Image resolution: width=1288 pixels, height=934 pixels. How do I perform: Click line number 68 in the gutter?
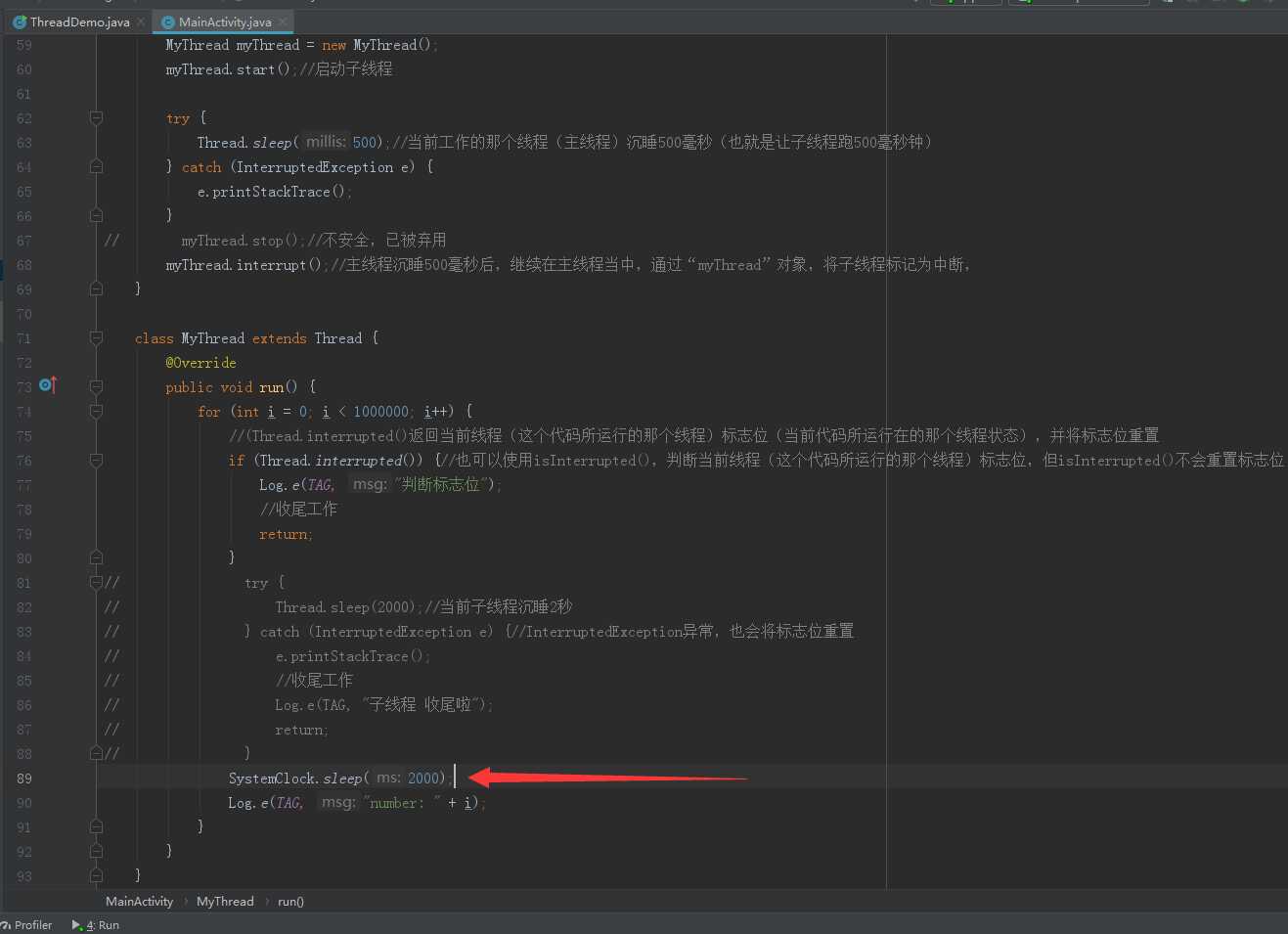coord(24,265)
